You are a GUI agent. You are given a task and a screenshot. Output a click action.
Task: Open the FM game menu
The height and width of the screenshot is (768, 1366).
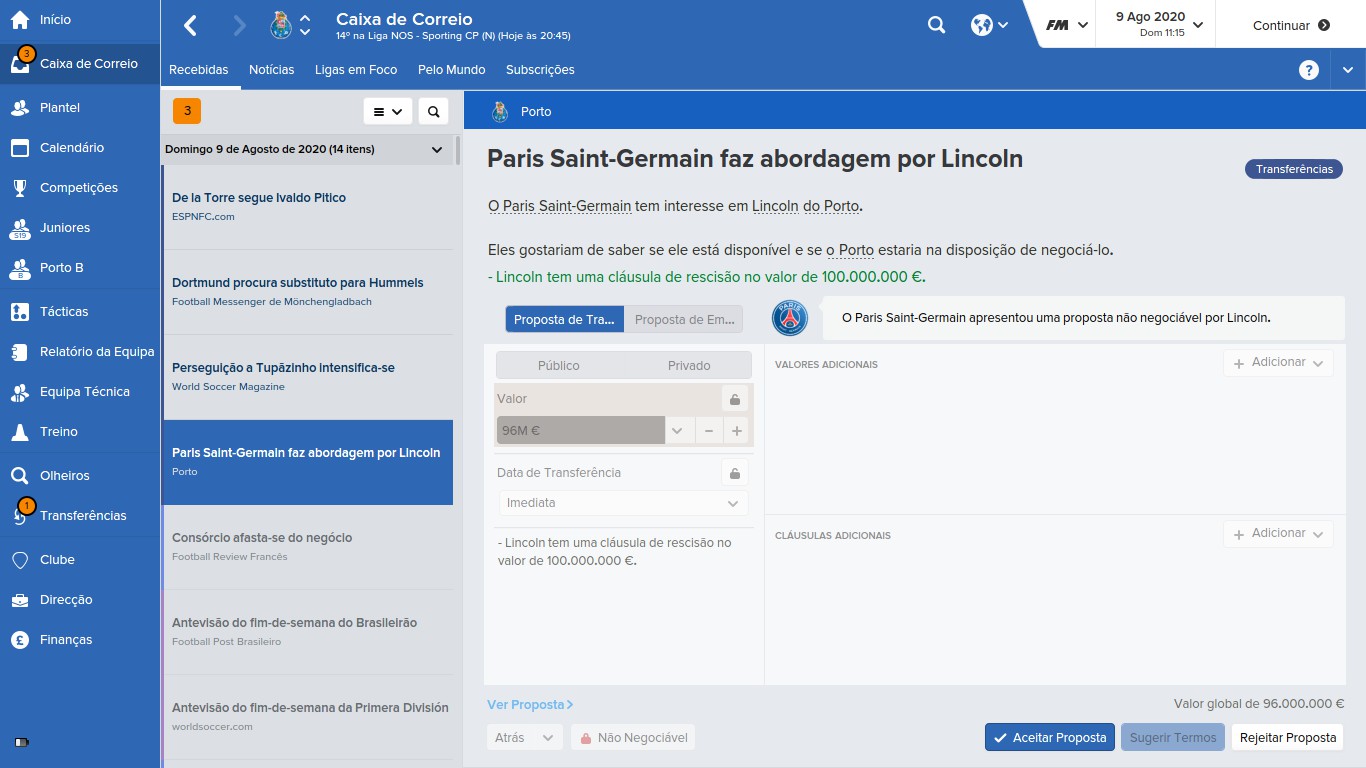point(1066,26)
